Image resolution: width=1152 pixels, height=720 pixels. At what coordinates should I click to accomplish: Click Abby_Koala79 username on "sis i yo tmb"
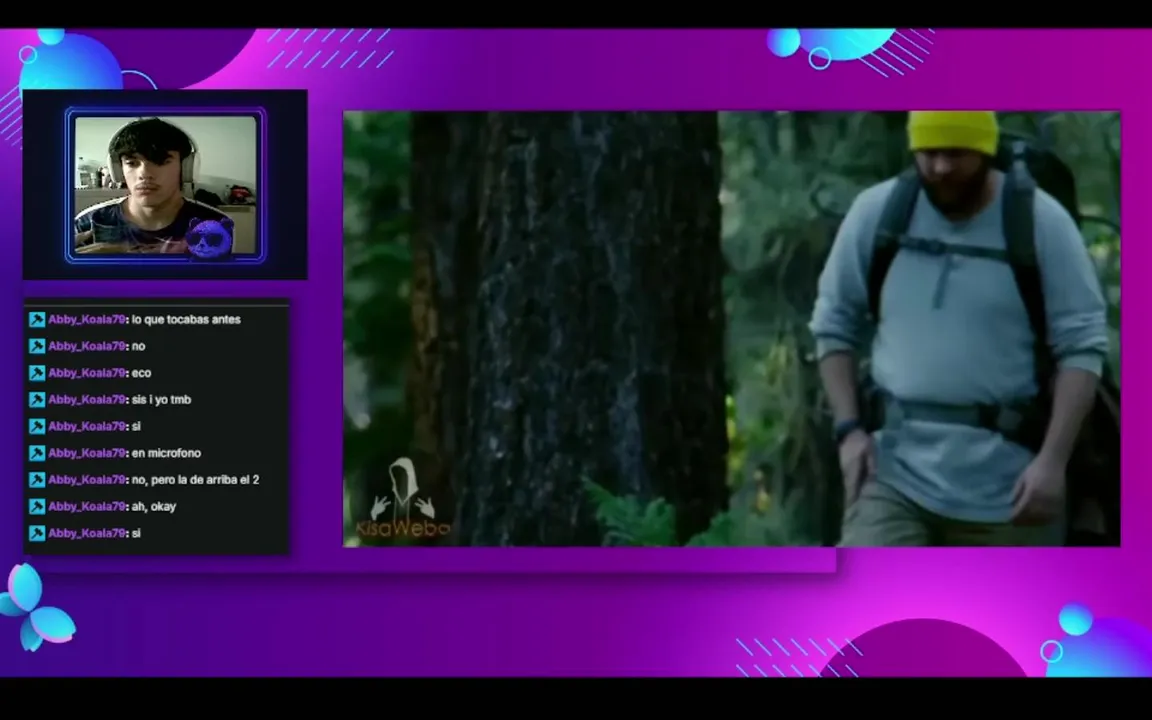[x=87, y=400]
